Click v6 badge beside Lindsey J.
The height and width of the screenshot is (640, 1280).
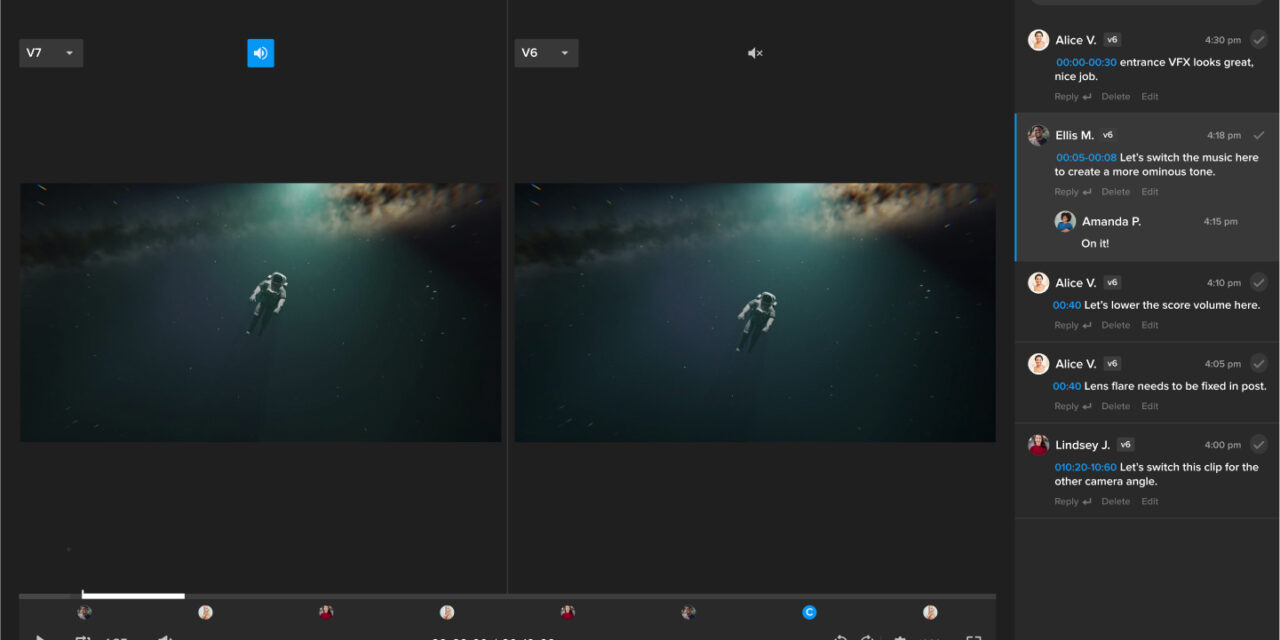click(x=1125, y=445)
